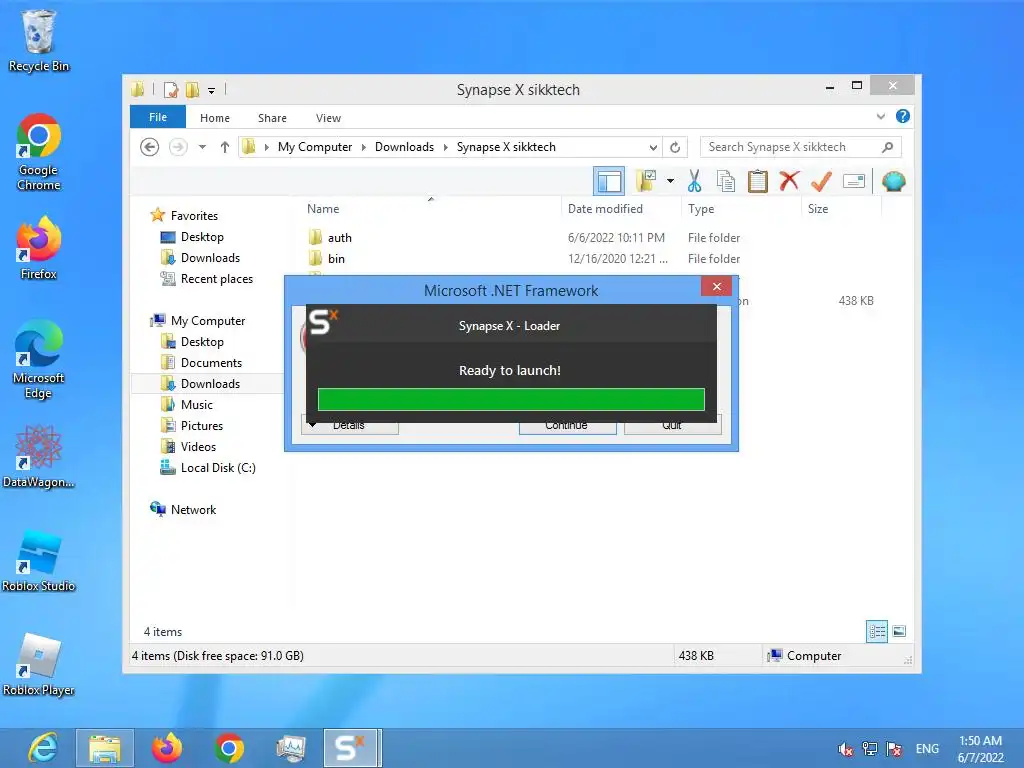
Task: Click the clipboard Paste icon
Action: pos(758,181)
